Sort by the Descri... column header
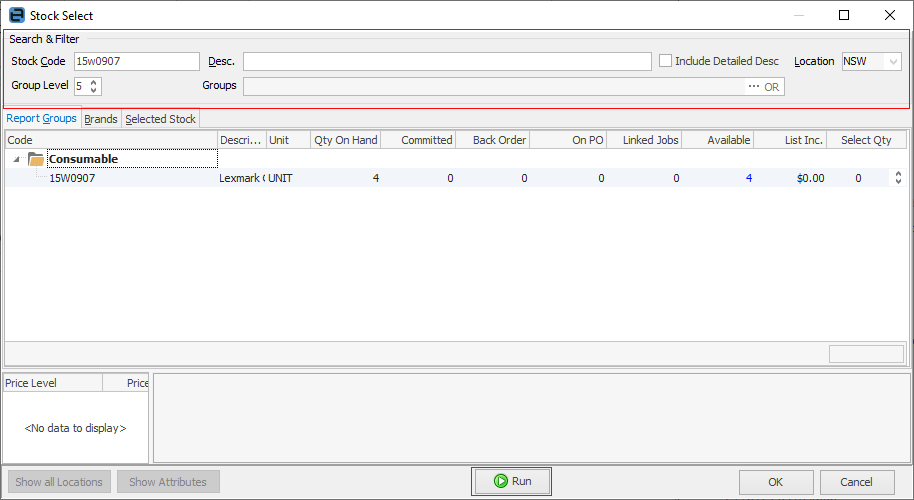The height and width of the screenshot is (500, 914). click(x=241, y=140)
